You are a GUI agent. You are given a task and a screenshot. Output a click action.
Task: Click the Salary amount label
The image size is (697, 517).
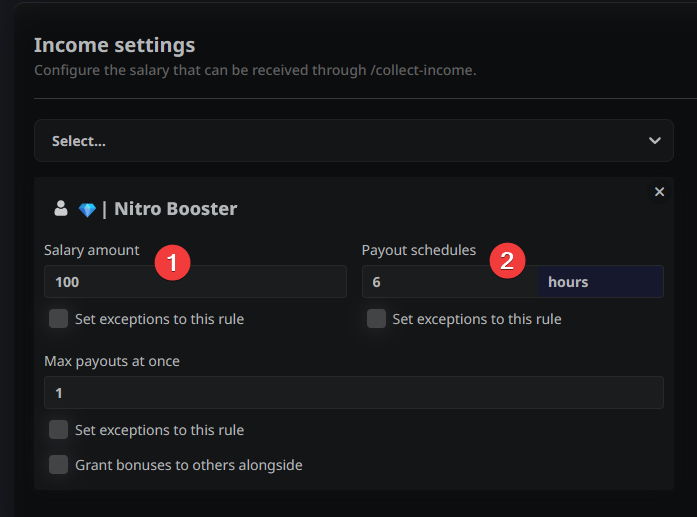click(x=92, y=250)
